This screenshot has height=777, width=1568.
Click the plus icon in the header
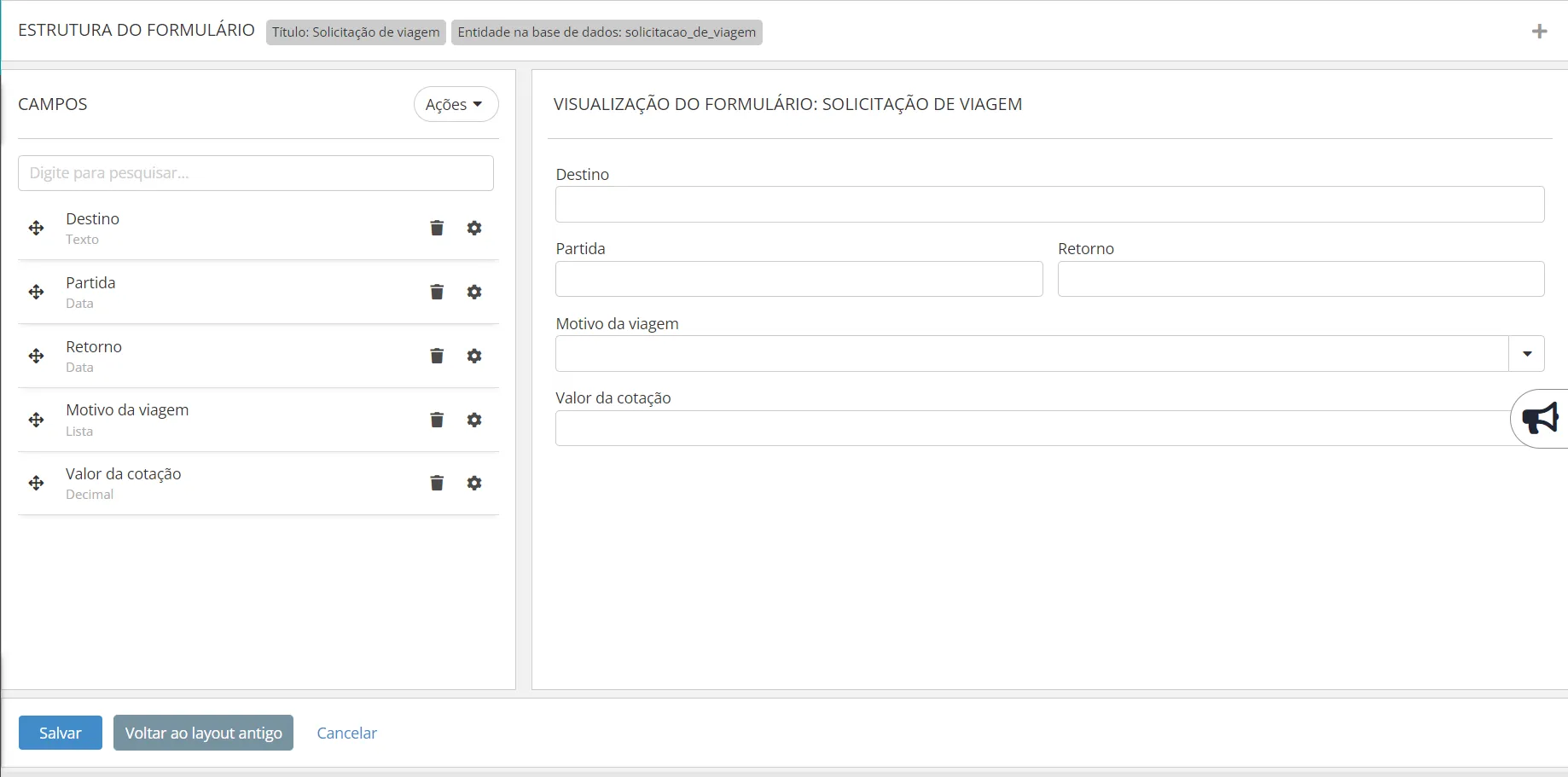click(x=1539, y=32)
